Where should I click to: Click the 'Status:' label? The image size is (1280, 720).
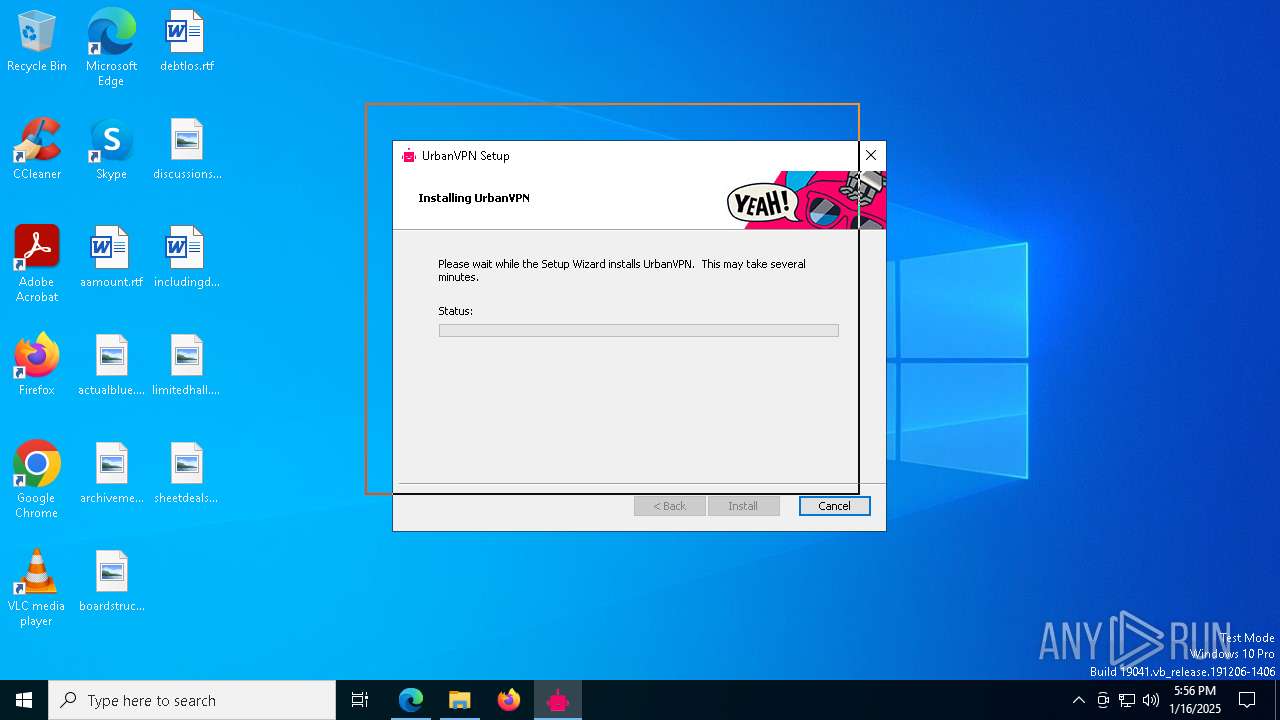coord(455,311)
